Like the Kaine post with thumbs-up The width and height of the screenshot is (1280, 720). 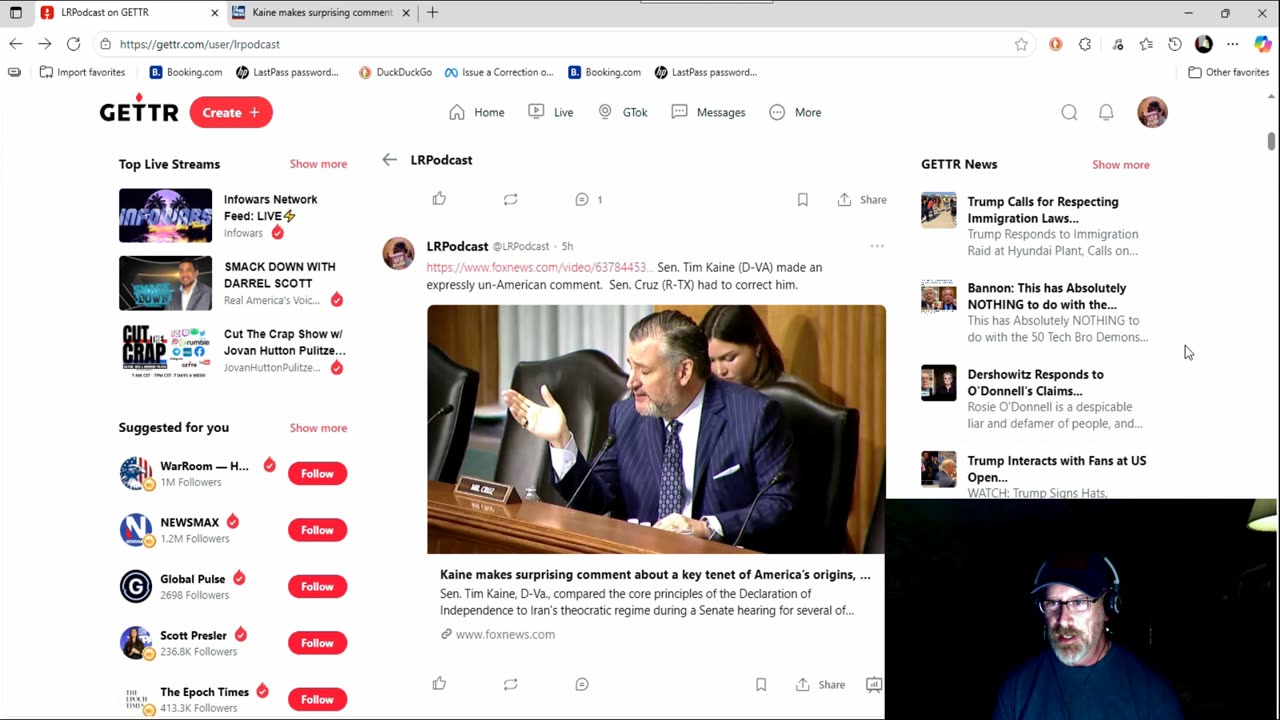(x=439, y=684)
